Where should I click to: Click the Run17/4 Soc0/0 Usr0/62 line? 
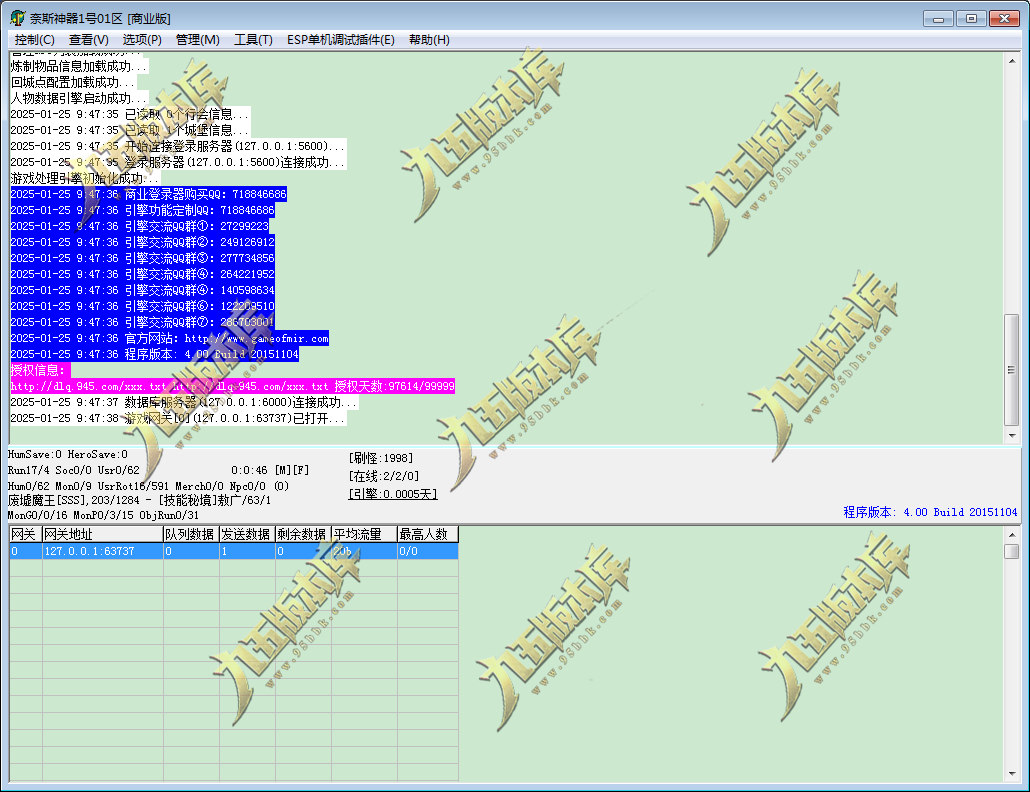pos(74,470)
